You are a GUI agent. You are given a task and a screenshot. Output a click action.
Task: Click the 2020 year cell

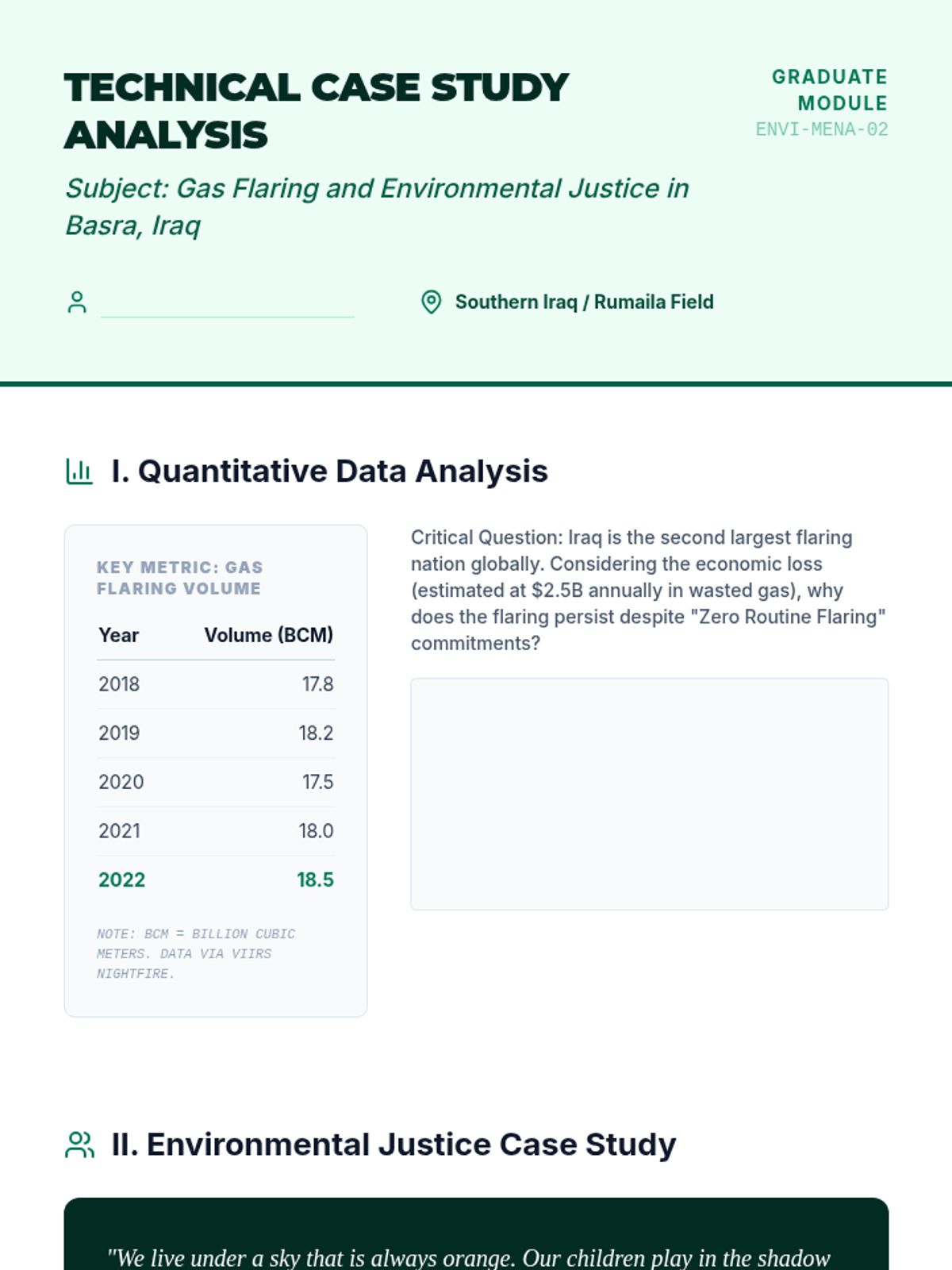coord(121,783)
